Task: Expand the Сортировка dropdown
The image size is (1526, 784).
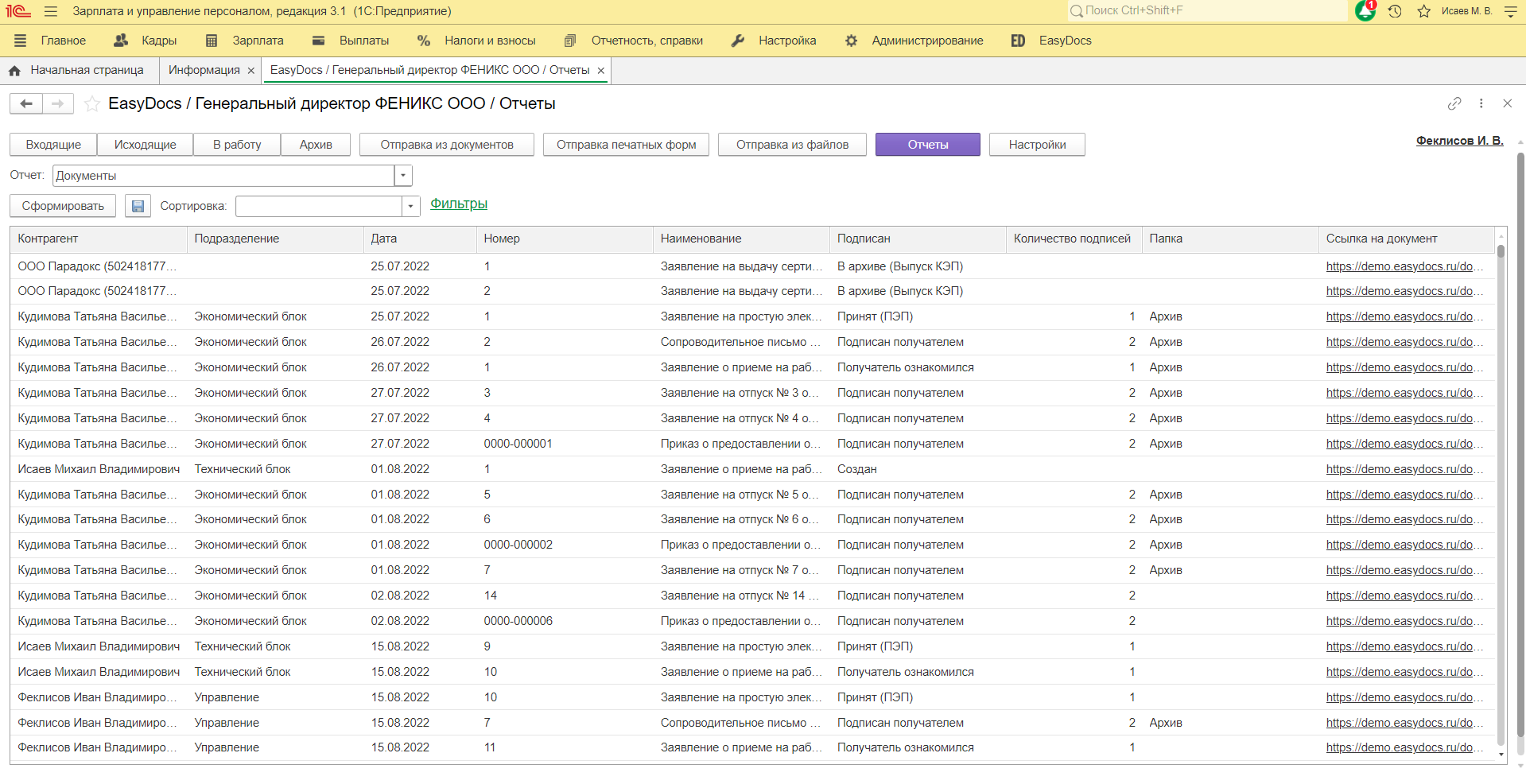Action: coord(410,207)
